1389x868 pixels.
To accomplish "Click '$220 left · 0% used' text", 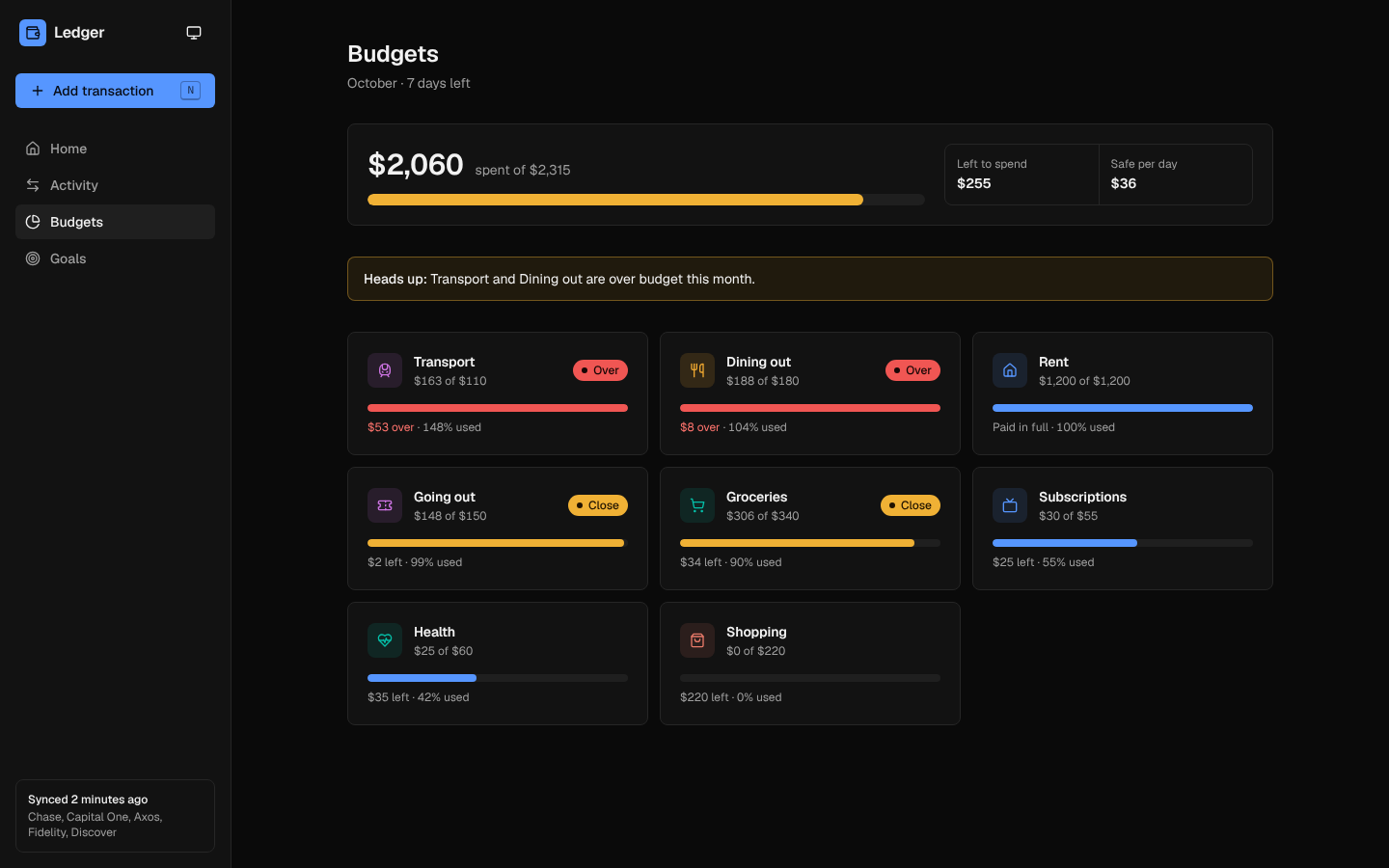I will [731, 697].
